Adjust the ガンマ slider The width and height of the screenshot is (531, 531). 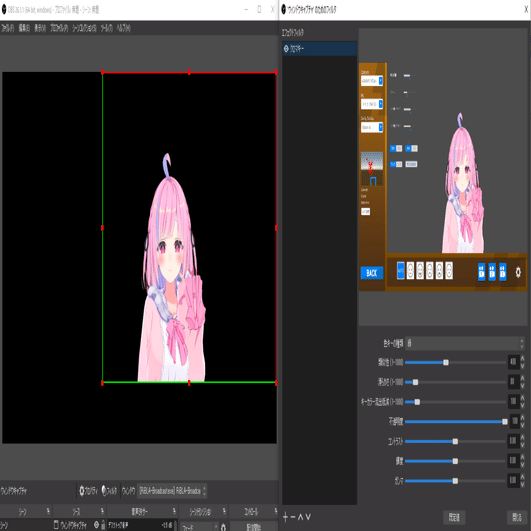(x=455, y=481)
